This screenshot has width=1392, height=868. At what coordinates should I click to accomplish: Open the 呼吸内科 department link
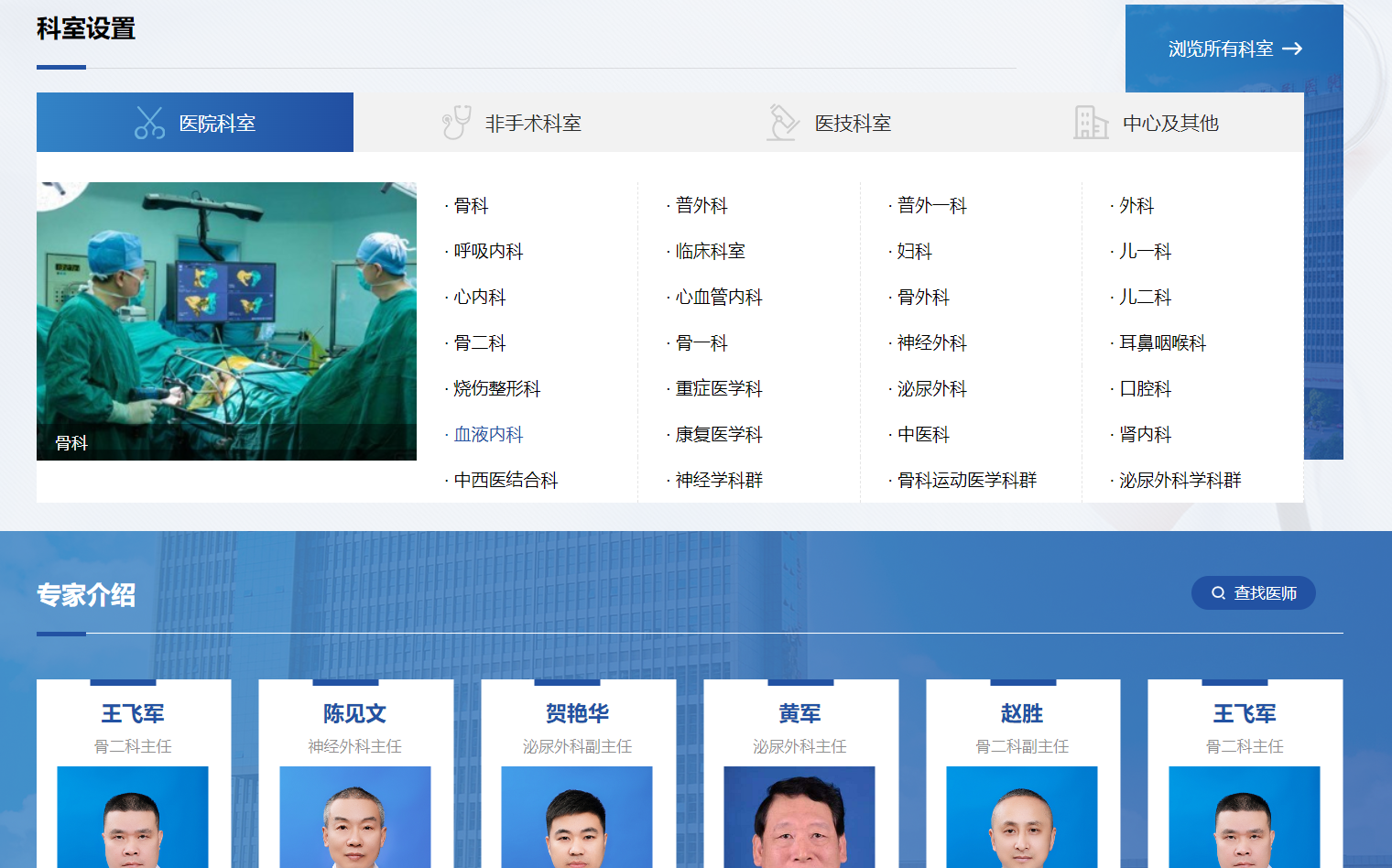tap(488, 252)
